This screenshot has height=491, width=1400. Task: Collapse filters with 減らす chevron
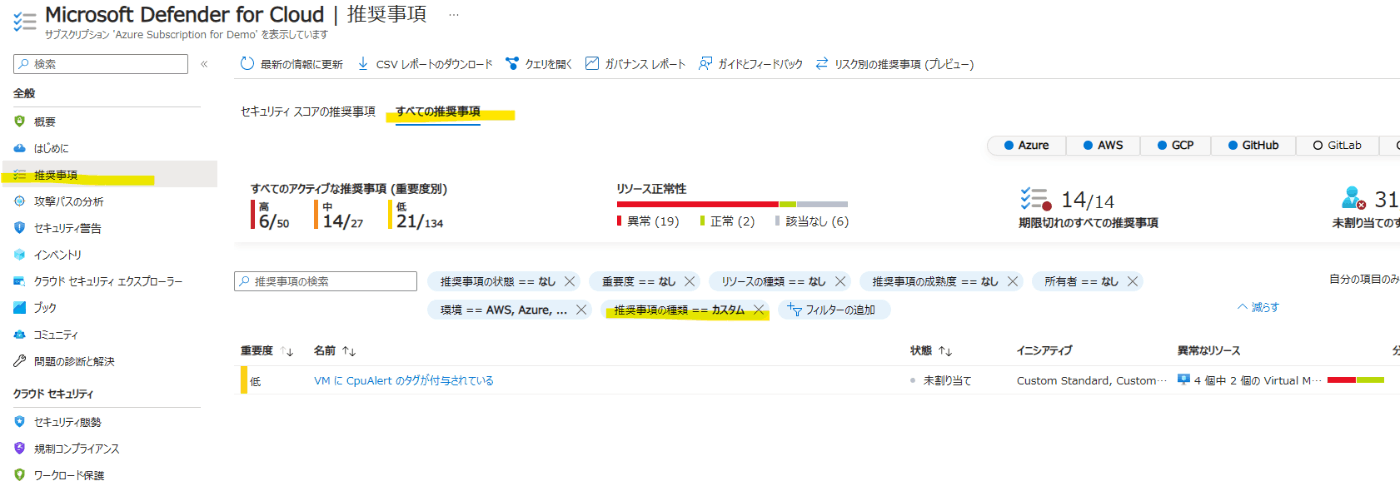[1258, 307]
